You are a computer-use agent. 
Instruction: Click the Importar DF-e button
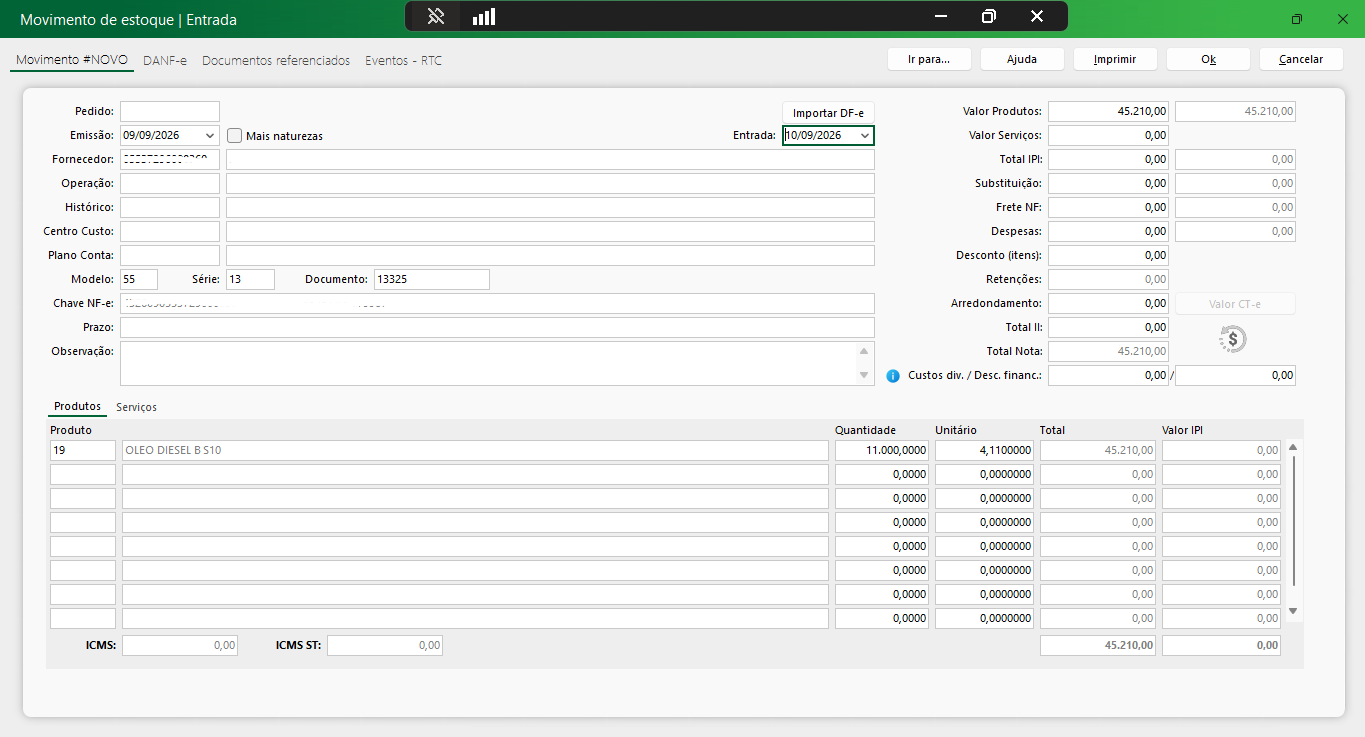[828, 112]
